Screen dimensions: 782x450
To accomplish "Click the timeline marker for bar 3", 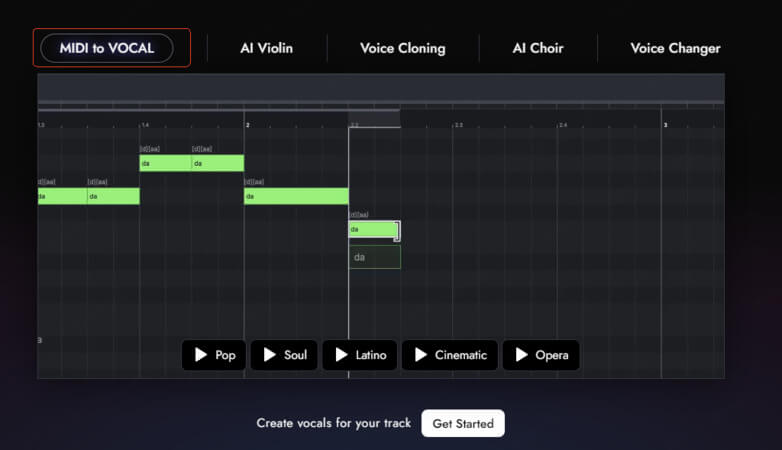I will pos(665,125).
